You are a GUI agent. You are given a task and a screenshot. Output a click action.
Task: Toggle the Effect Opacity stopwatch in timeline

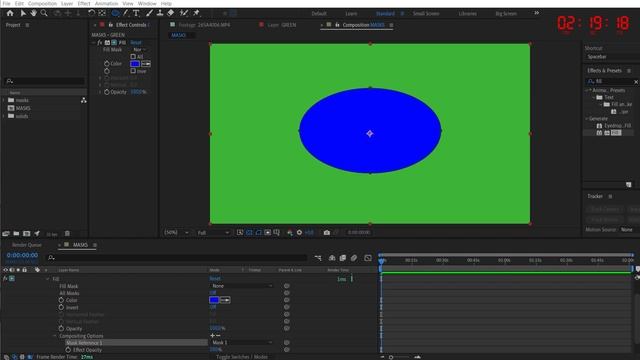68,350
